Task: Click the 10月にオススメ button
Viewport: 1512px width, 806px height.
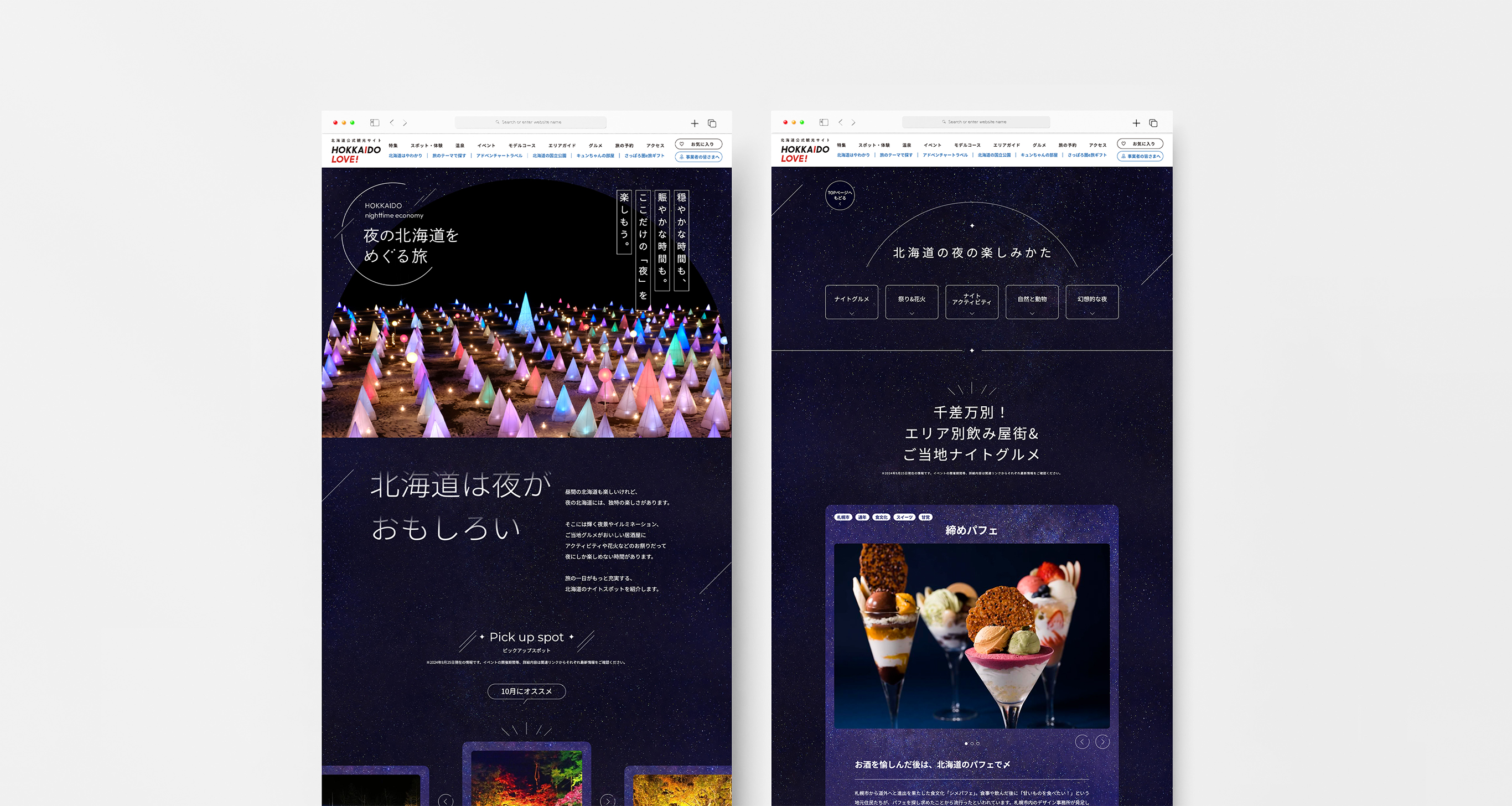Action: click(x=526, y=691)
